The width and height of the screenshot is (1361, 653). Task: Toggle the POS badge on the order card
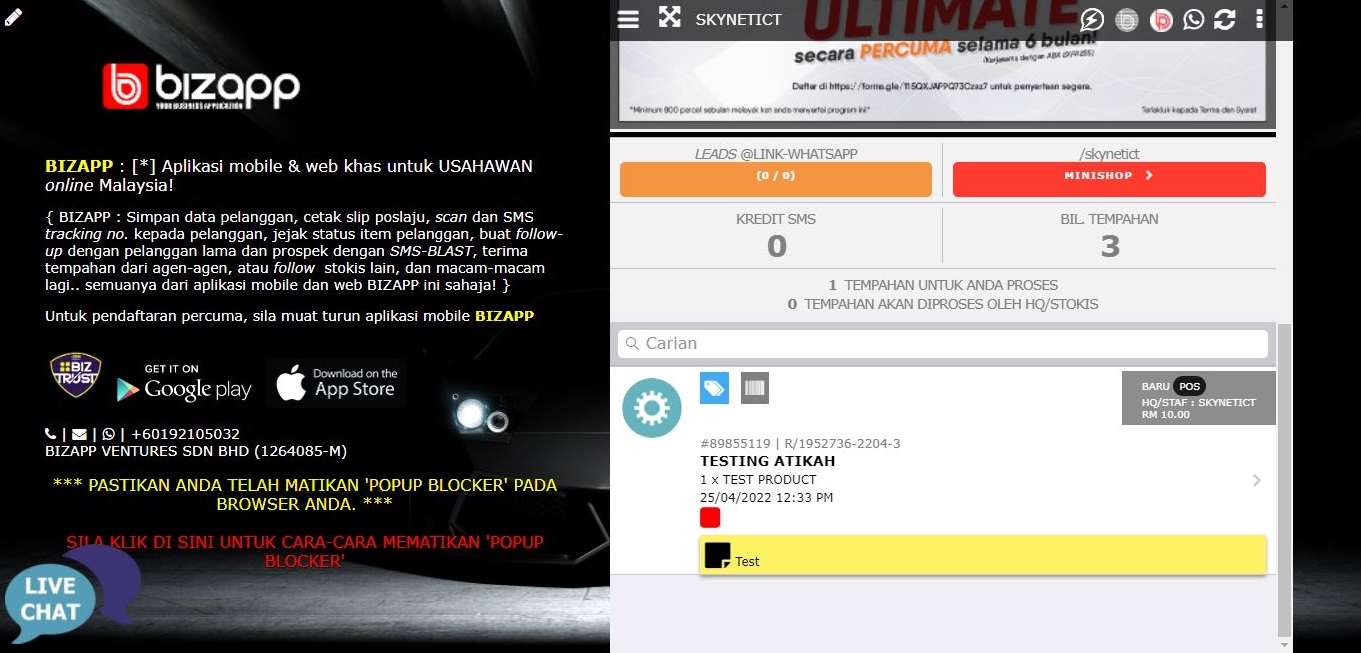(1188, 386)
